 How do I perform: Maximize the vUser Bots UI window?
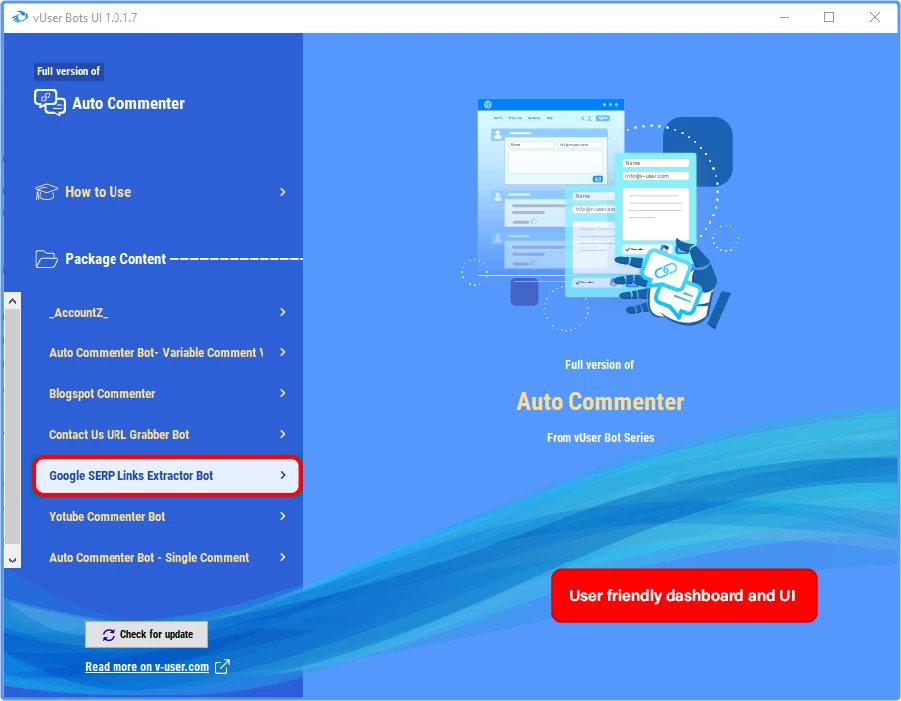pos(829,17)
